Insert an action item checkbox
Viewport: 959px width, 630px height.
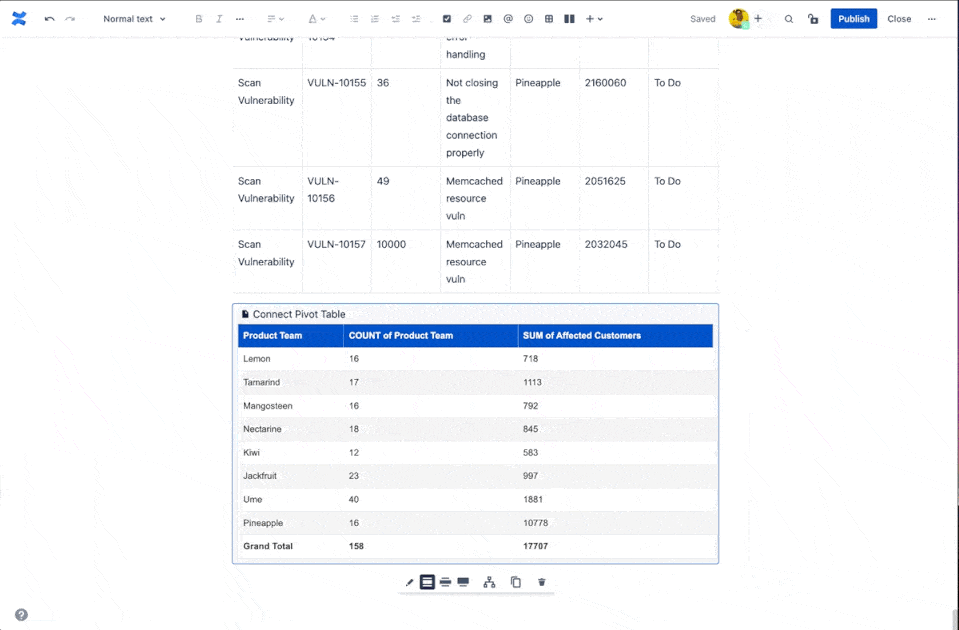(x=447, y=19)
